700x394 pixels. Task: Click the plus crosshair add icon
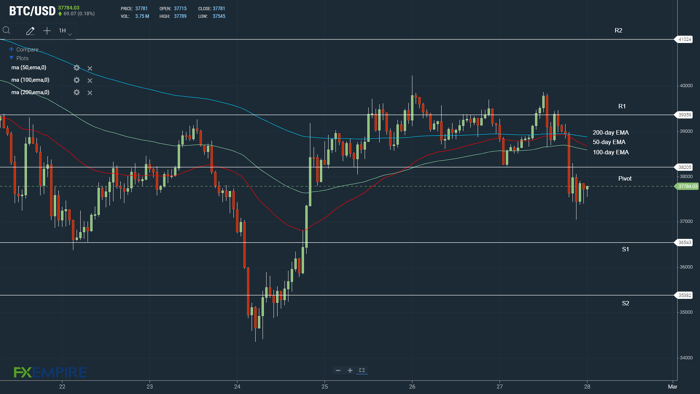pyautogui.click(x=47, y=31)
